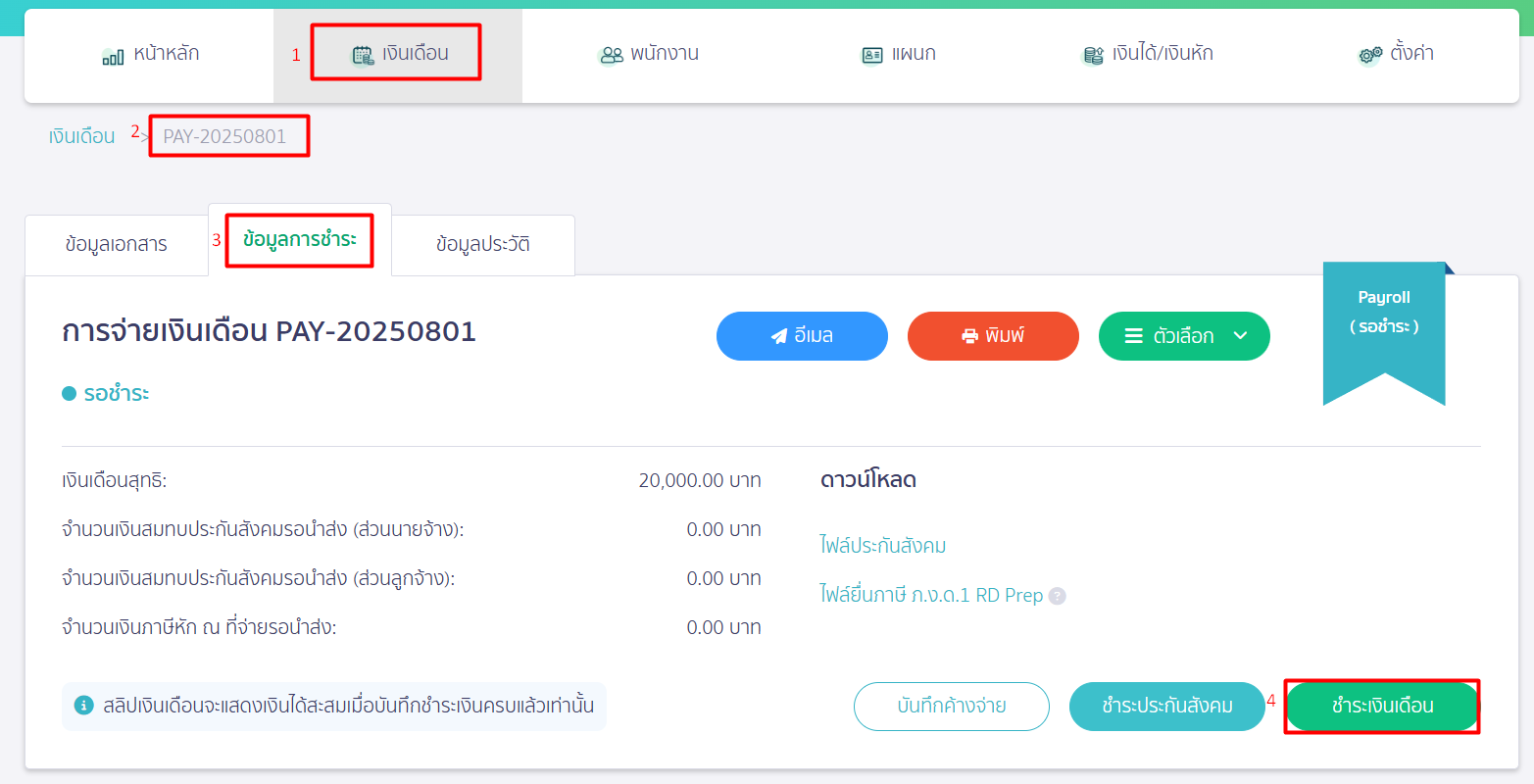Screen dimensions: 1534x784
Task: Open the ข้อมูลประวัติ tab
Action: point(482,245)
